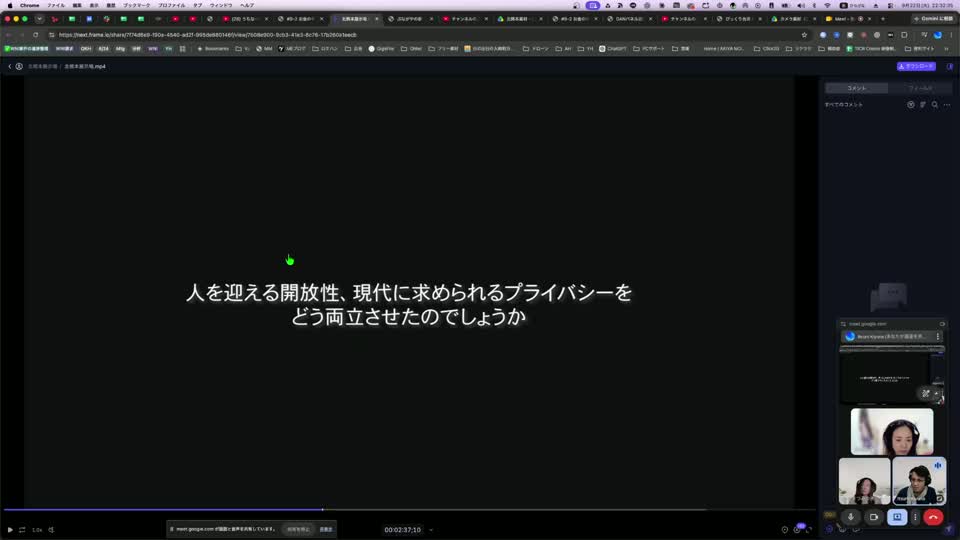Open the Apple menu
Screen dimensions: 960x540
coord(9,5)
